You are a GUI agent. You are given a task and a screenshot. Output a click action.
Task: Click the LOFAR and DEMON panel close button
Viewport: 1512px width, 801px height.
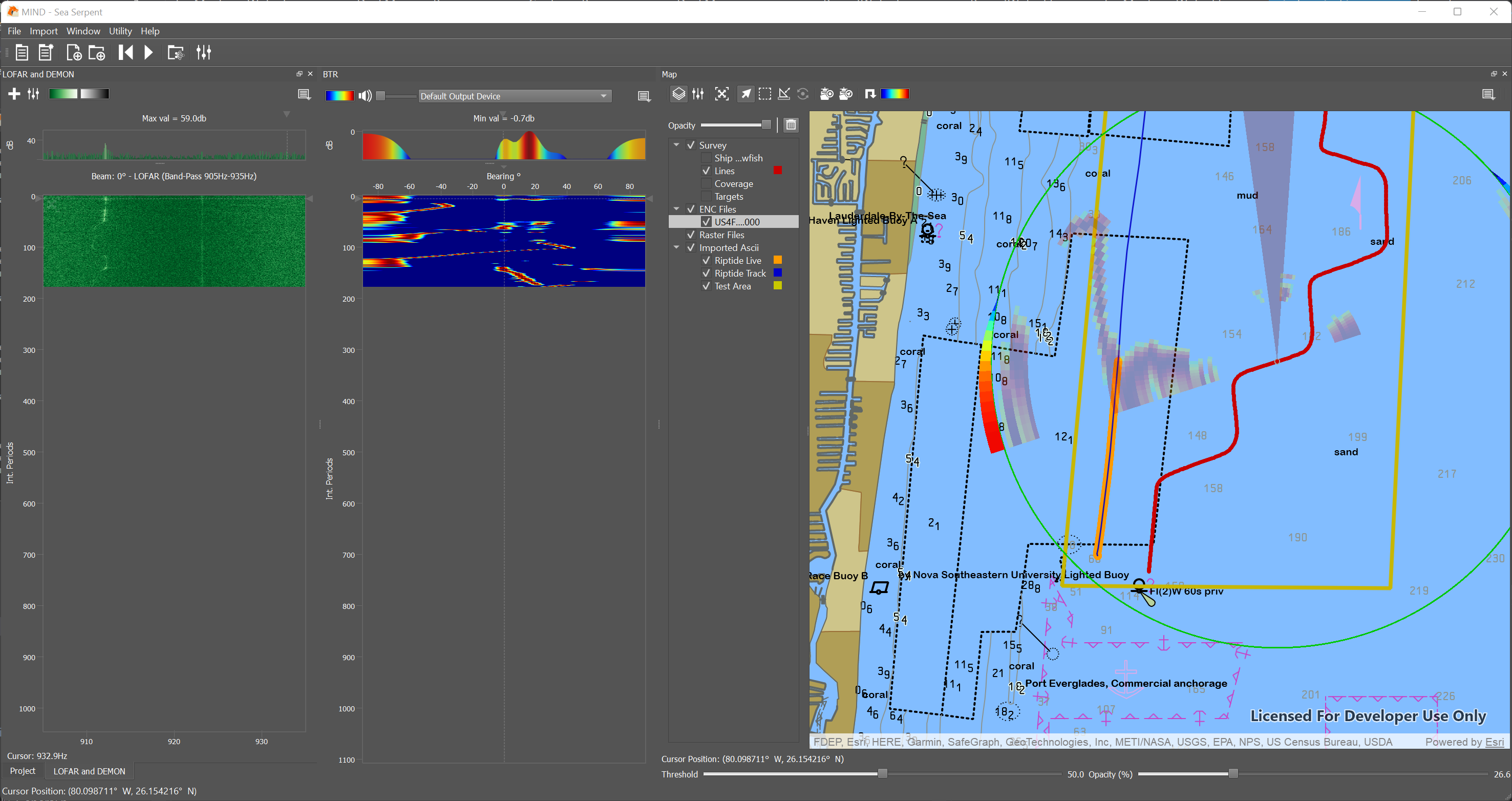coord(310,73)
